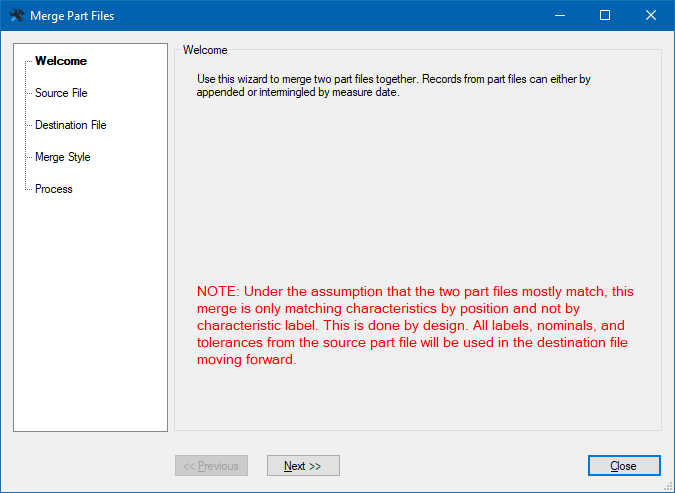Go to the Source File step
The width and height of the screenshot is (675, 493).
(61, 93)
